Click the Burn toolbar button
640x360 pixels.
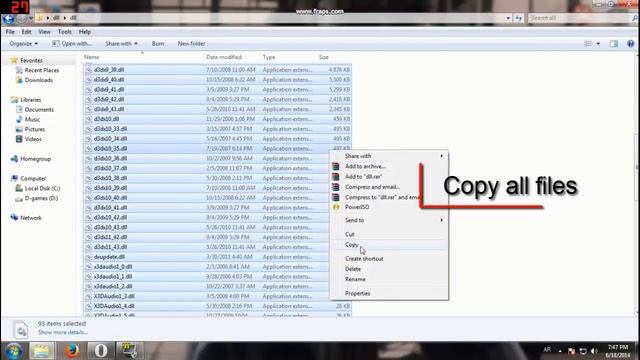(158, 44)
